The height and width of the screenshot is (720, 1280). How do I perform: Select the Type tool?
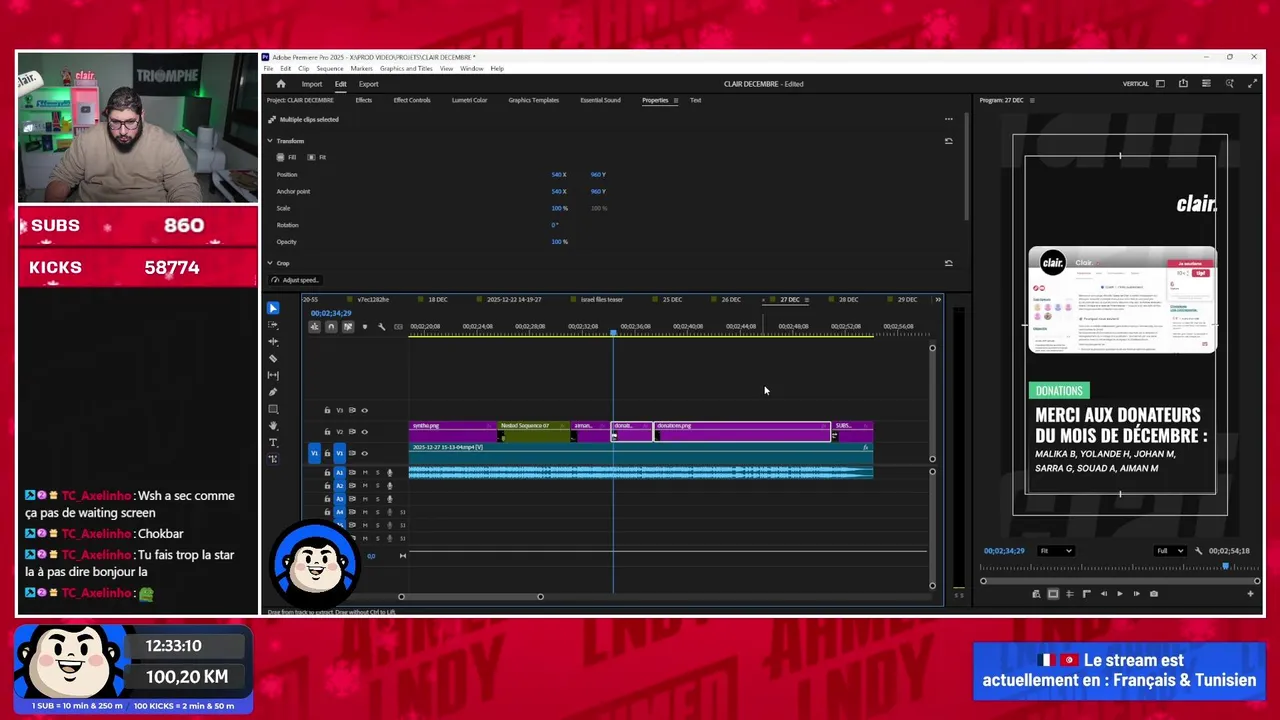point(273,442)
